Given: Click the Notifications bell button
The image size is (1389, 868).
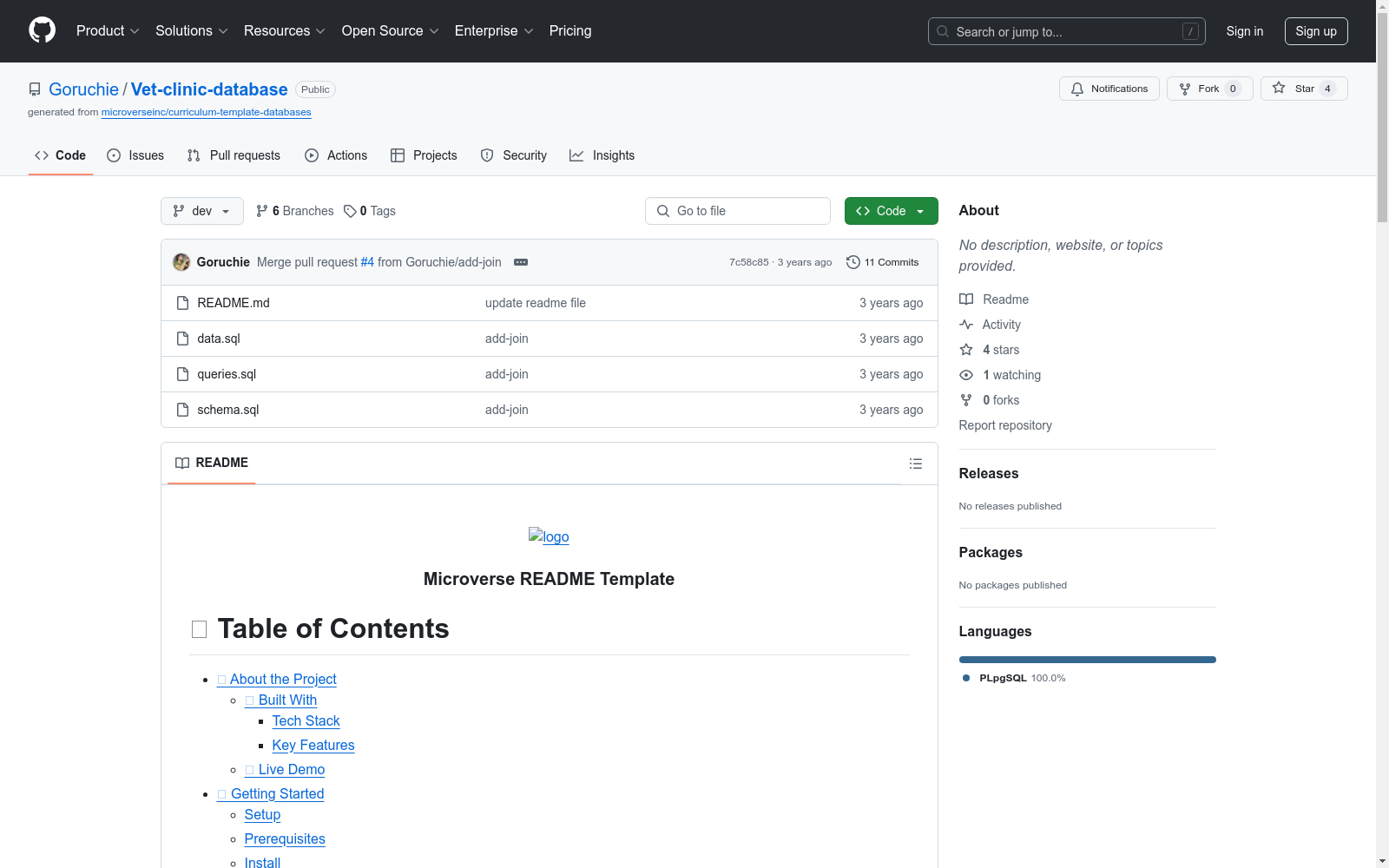Looking at the screenshot, I should [1109, 89].
